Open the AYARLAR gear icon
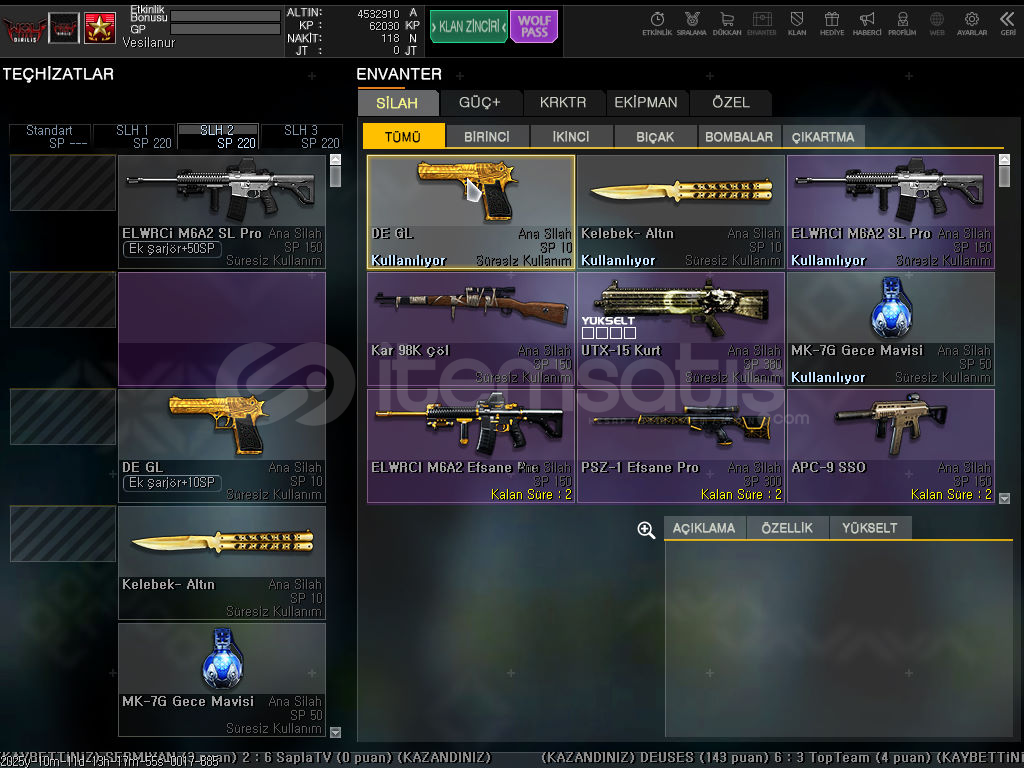The height and width of the screenshot is (768, 1024). tap(972, 24)
